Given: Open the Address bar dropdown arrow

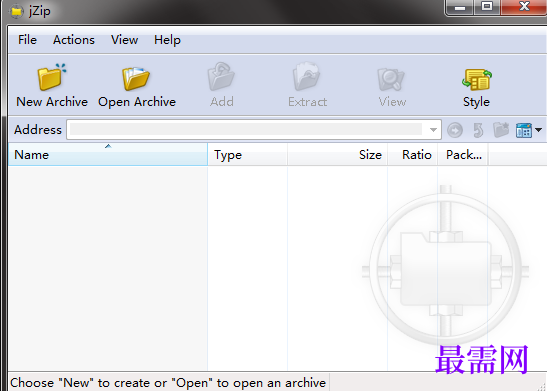Looking at the screenshot, I should 433,130.
